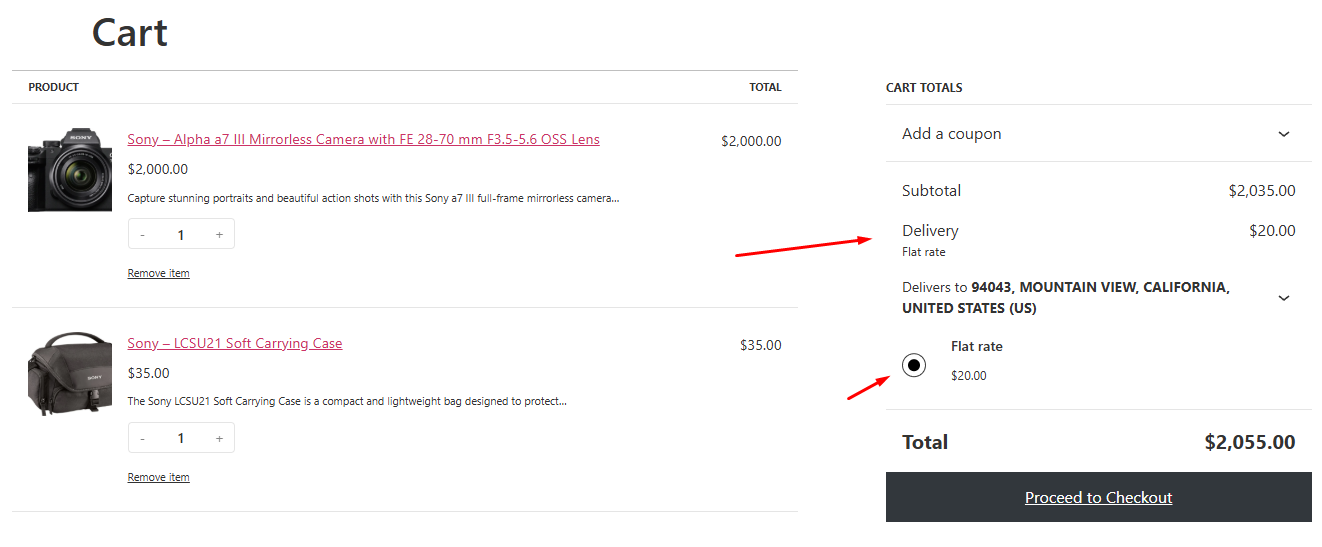The height and width of the screenshot is (547, 1322).
Task: Click the Subtotal label
Action: point(931,190)
